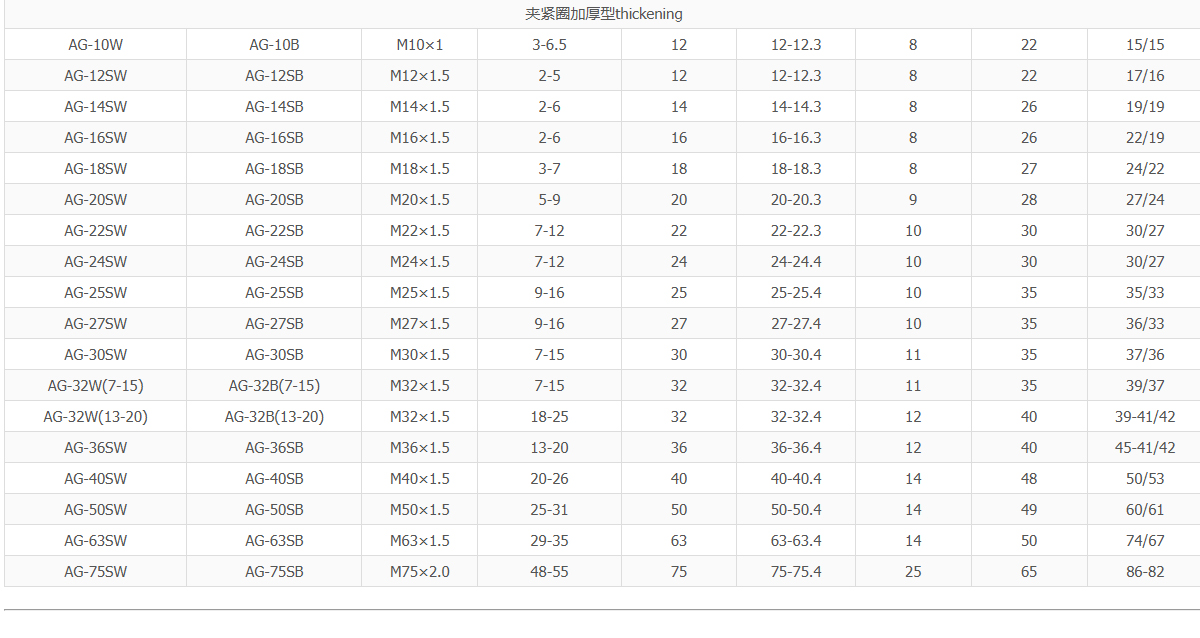
Task: Select the AG-32B(7-15) model cell
Action: (274, 386)
